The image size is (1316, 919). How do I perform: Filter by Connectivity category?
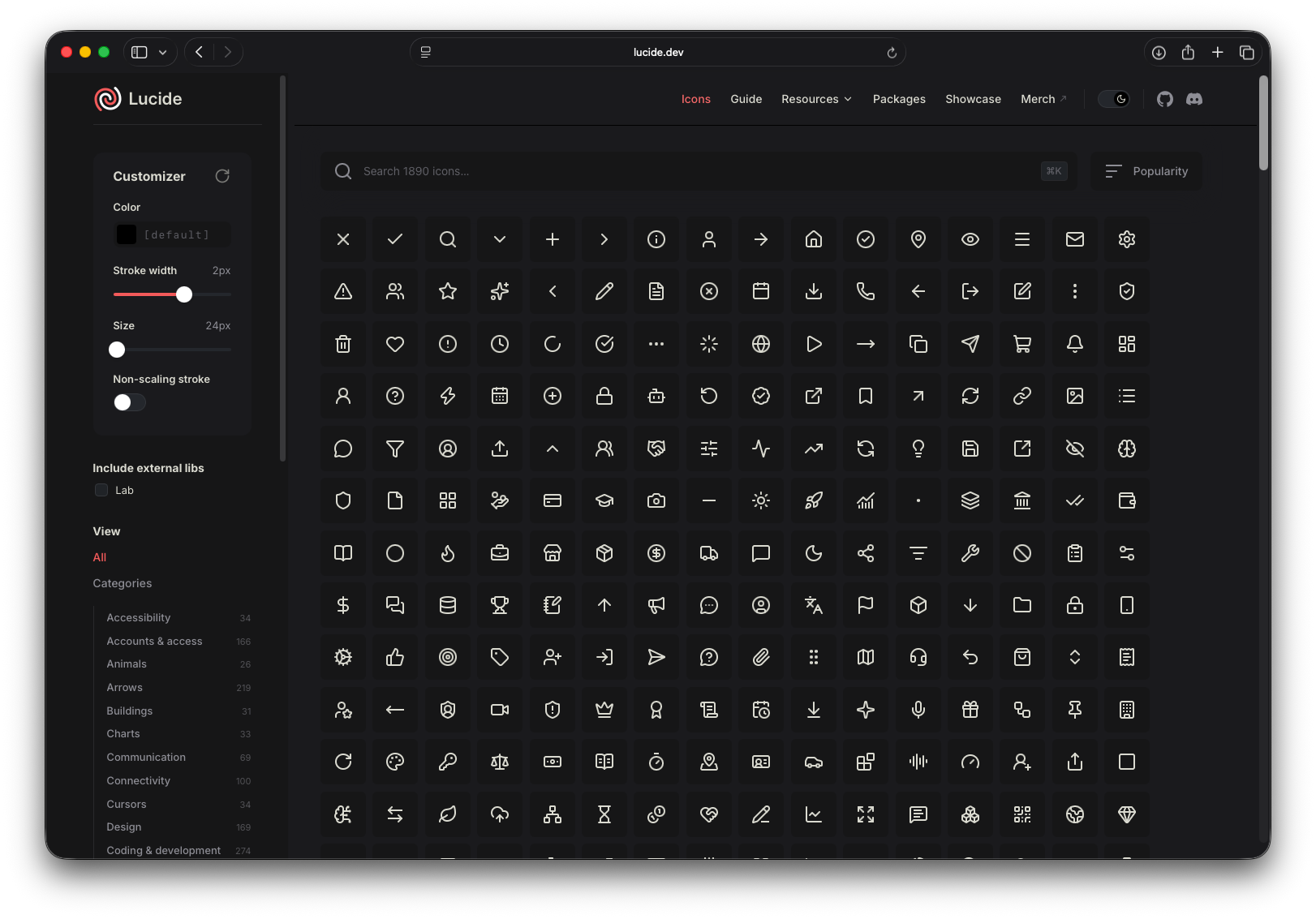[x=178, y=781]
